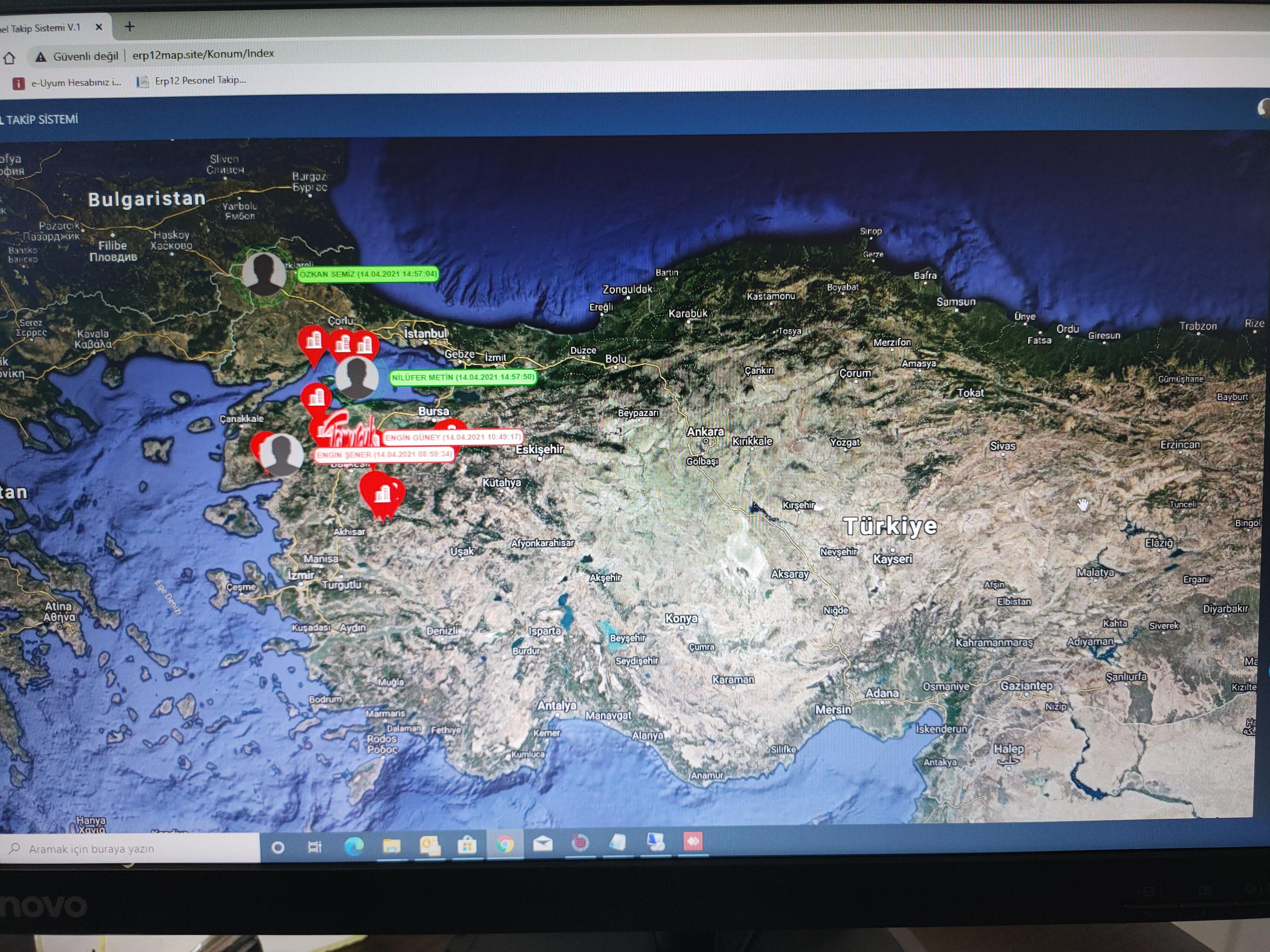Click Özkan Semiz's person avatar marker
This screenshot has height=952, width=1270.
click(x=264, y=273)
